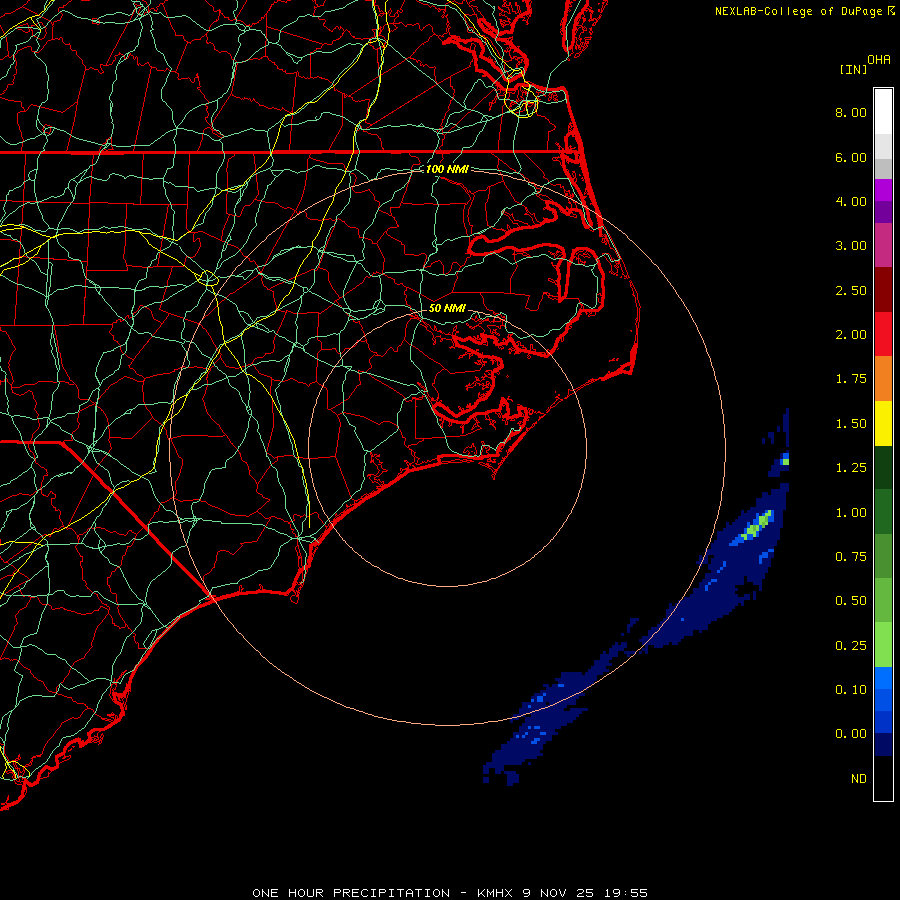Image resolution: width=900 pixels, height=900 pixels.
Task: Click the light green precipitation core offshore
Action: [x=757, y=526]
